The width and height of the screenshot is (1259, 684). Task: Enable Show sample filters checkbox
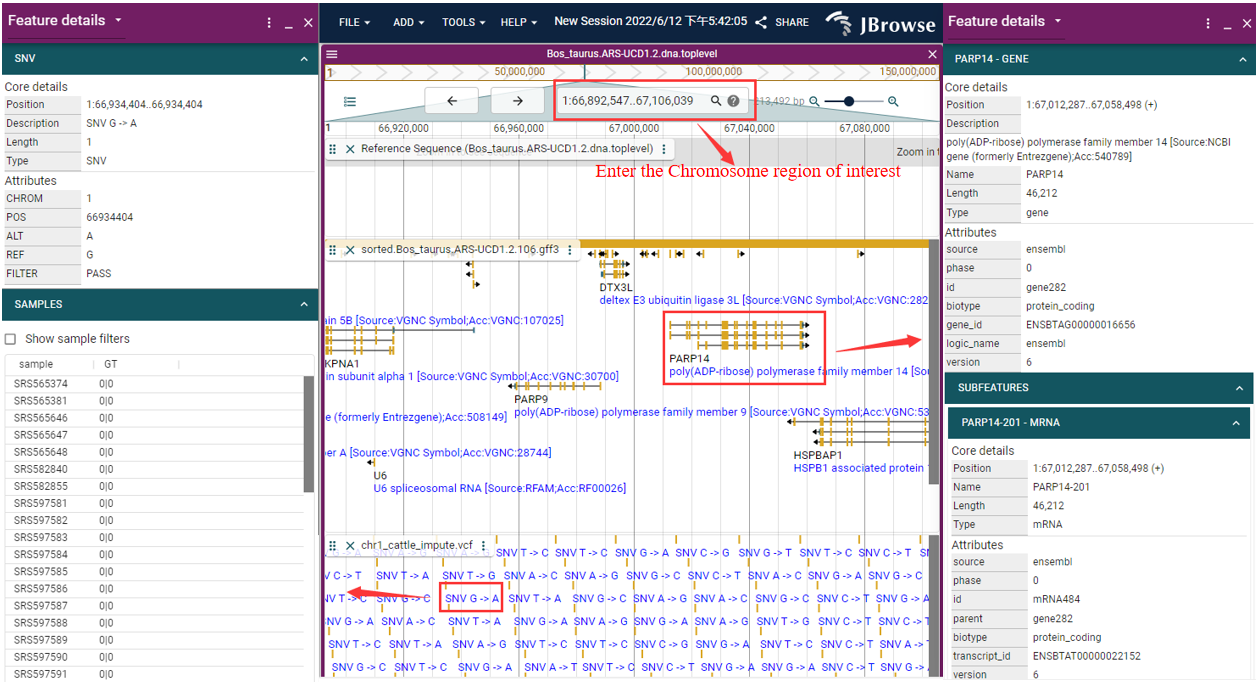coord(11,339)
